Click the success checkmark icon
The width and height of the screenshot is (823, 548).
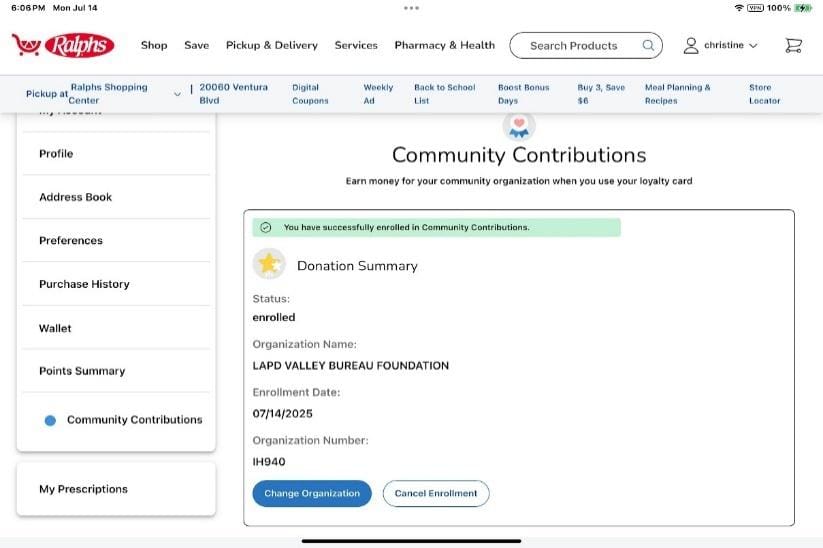(266, 227)
